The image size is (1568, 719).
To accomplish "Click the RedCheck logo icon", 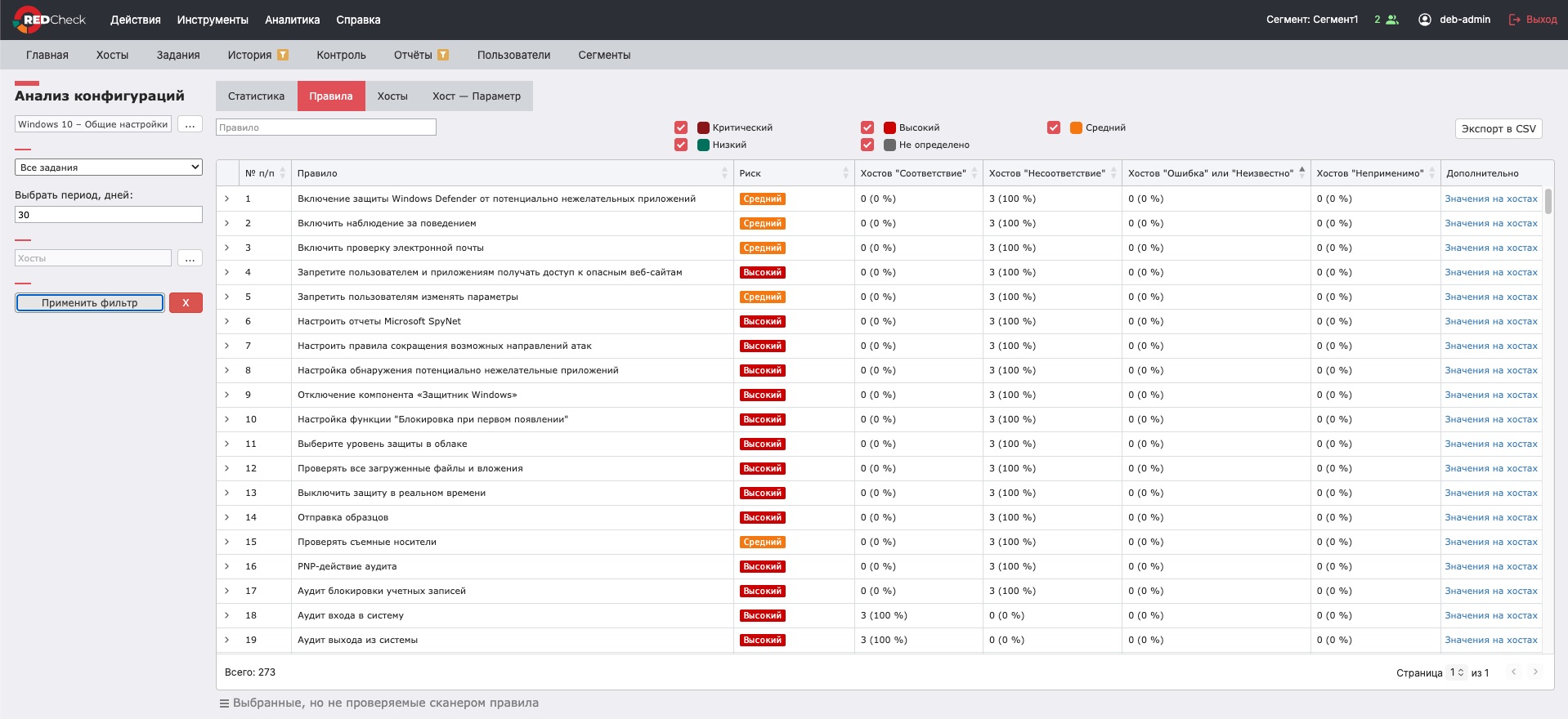I will click(x=27, y=20).
